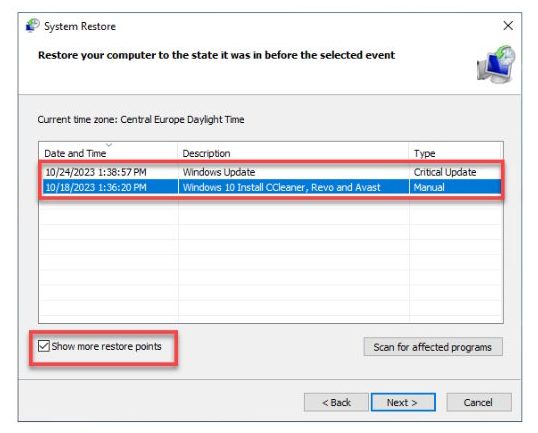538x433 pixels.
Task: Click the 10/18/2023 1:36:20 PM entry
Action: point(96,187)
